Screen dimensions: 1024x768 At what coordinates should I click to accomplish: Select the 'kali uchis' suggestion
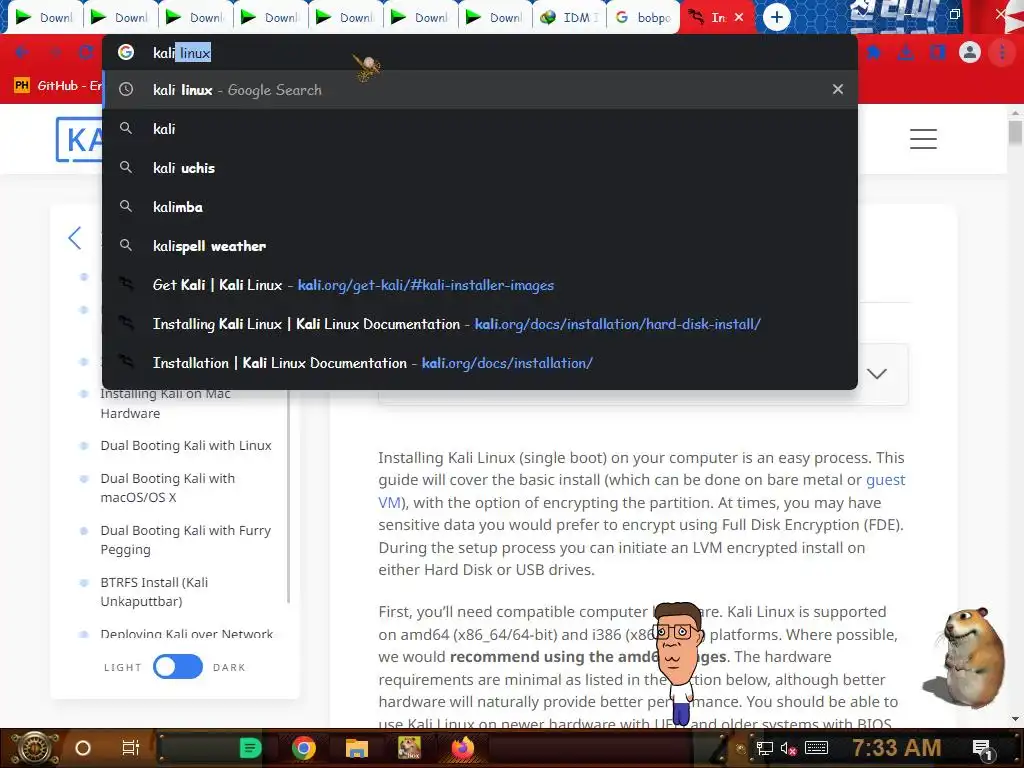[x=480, y=168]
